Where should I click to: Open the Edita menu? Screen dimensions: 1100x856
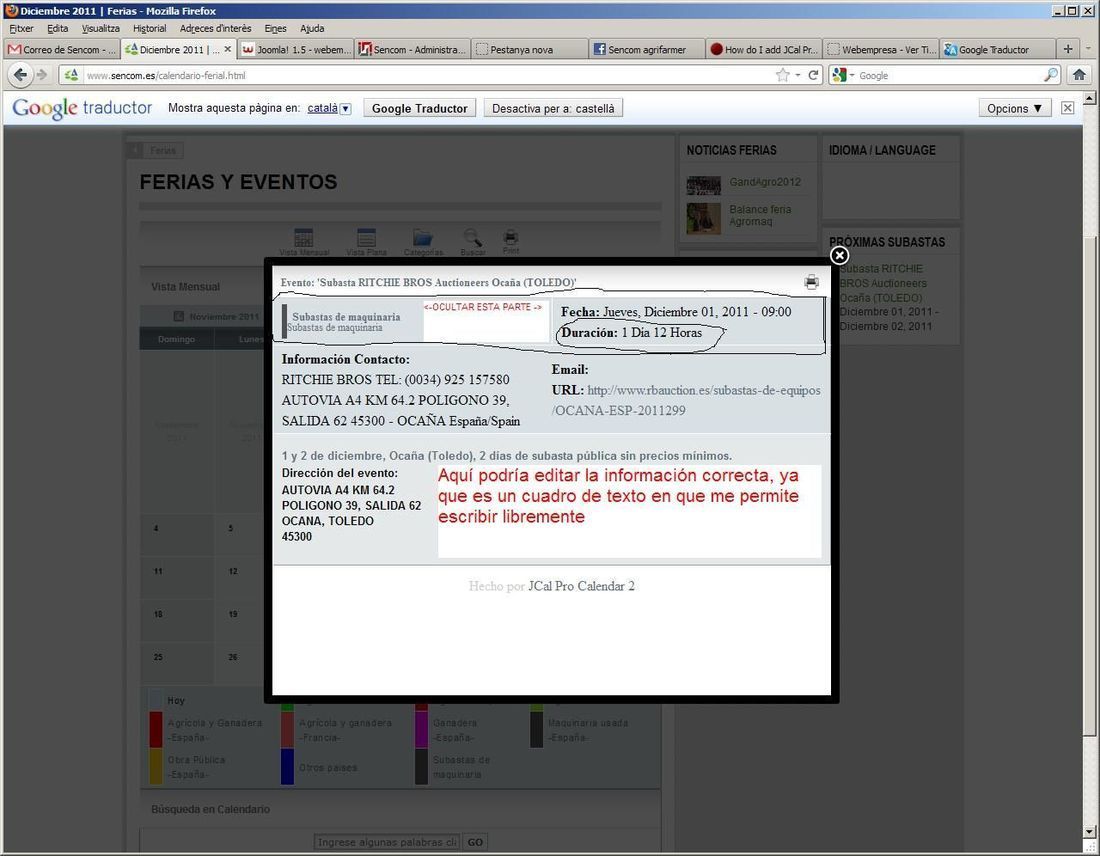pyautogui.click(x=58, y=28)
